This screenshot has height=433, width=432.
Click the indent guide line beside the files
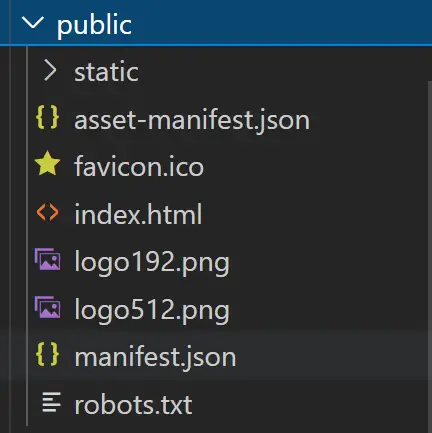pyautogui.click(x=27, y=236)
